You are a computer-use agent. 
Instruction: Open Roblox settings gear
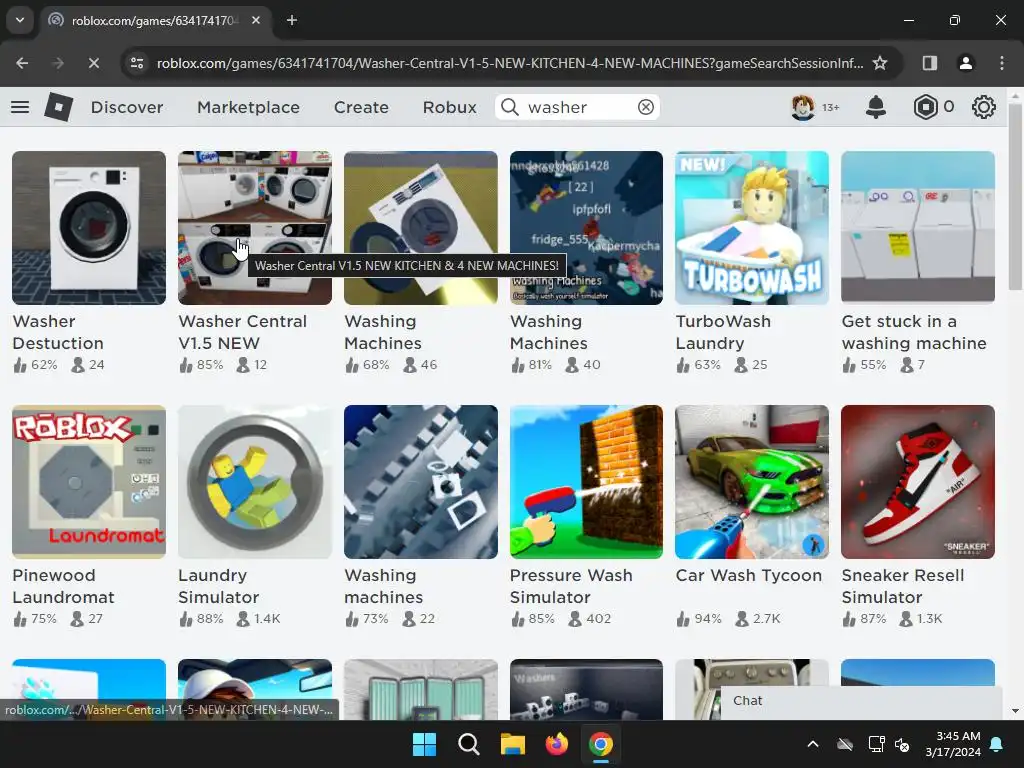click(984, 107)
